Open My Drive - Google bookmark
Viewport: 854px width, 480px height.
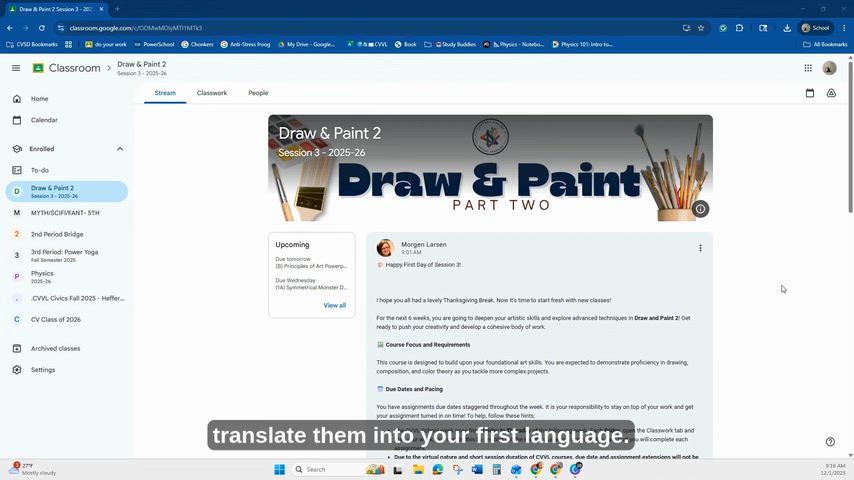pos(306,44)
